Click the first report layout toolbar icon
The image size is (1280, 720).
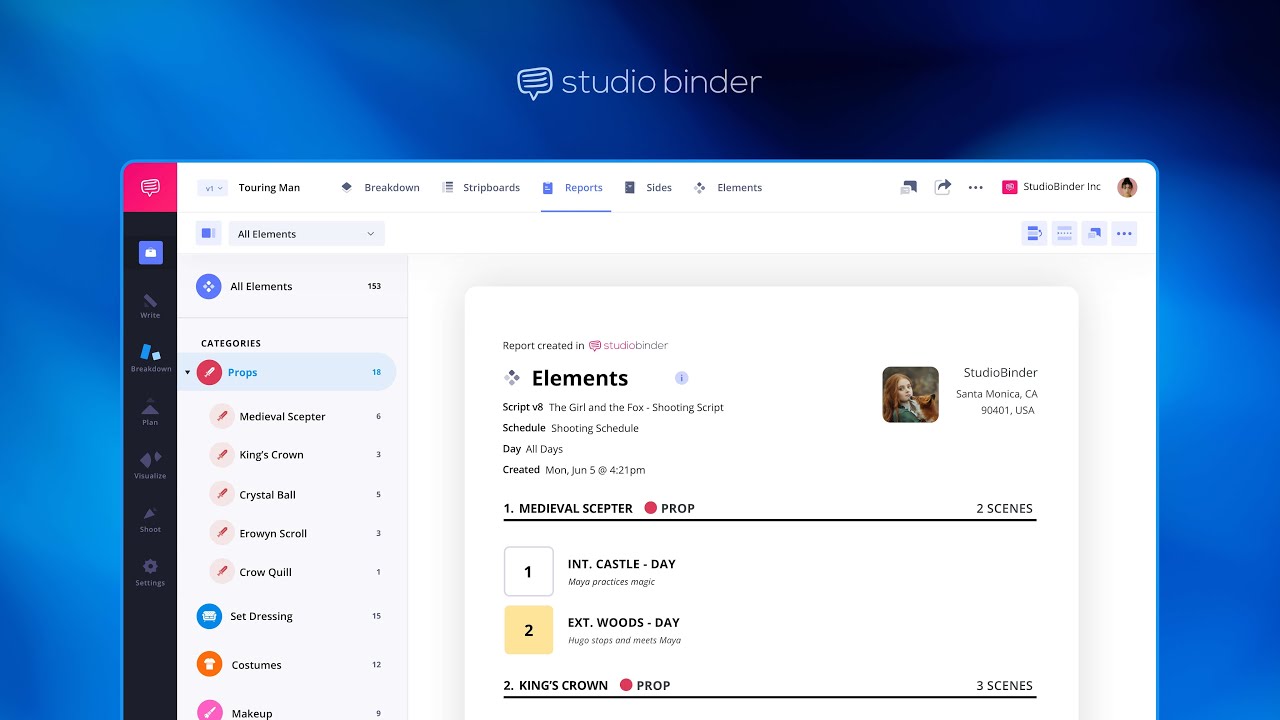pyautogui.click(x=1034, y=234)
